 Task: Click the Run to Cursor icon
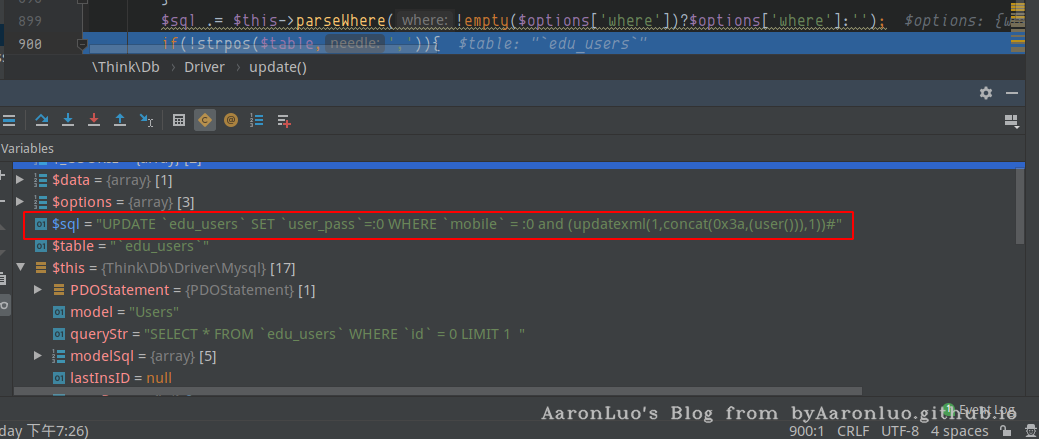(146, 120)
